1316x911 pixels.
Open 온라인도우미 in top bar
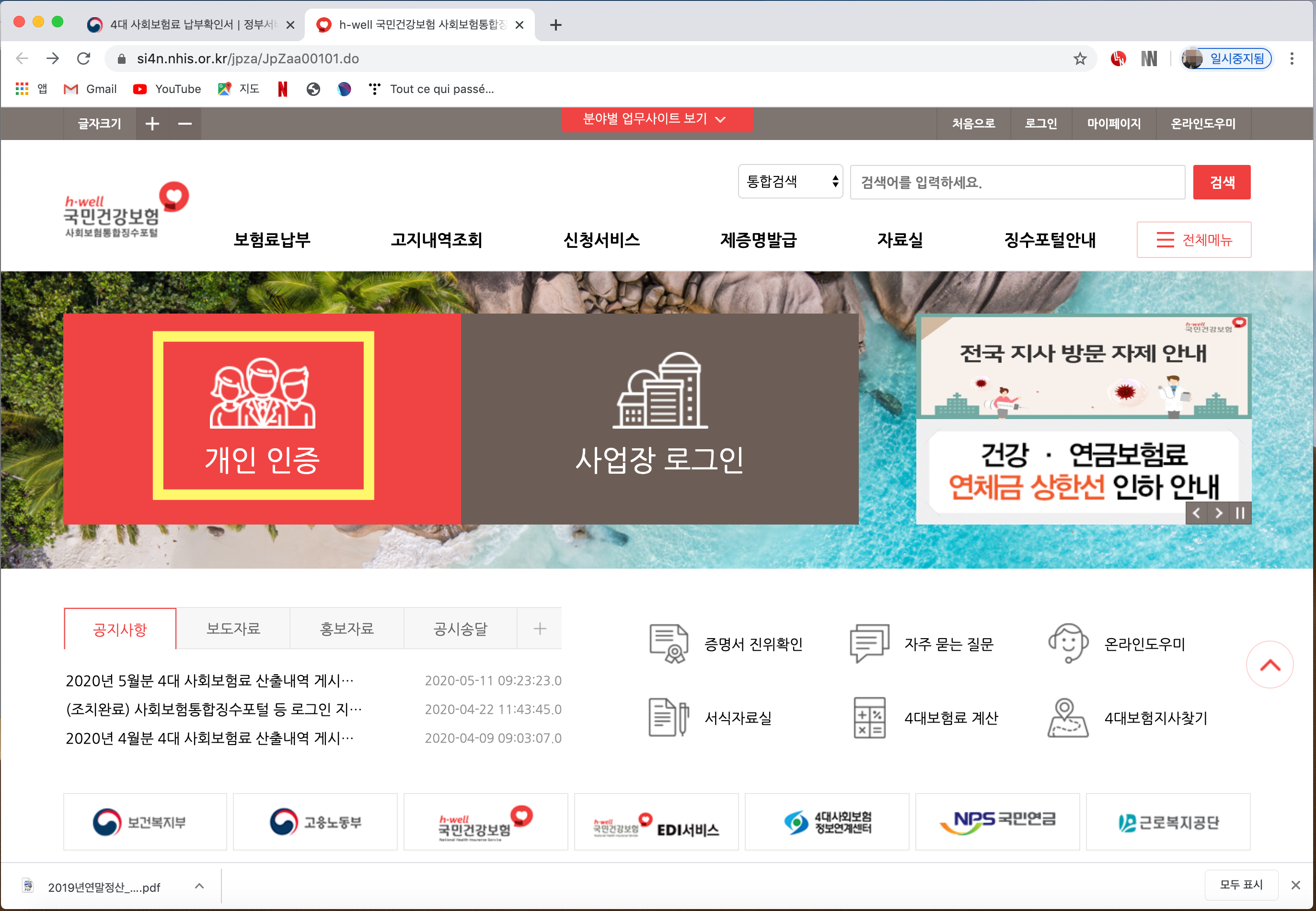1203,123
